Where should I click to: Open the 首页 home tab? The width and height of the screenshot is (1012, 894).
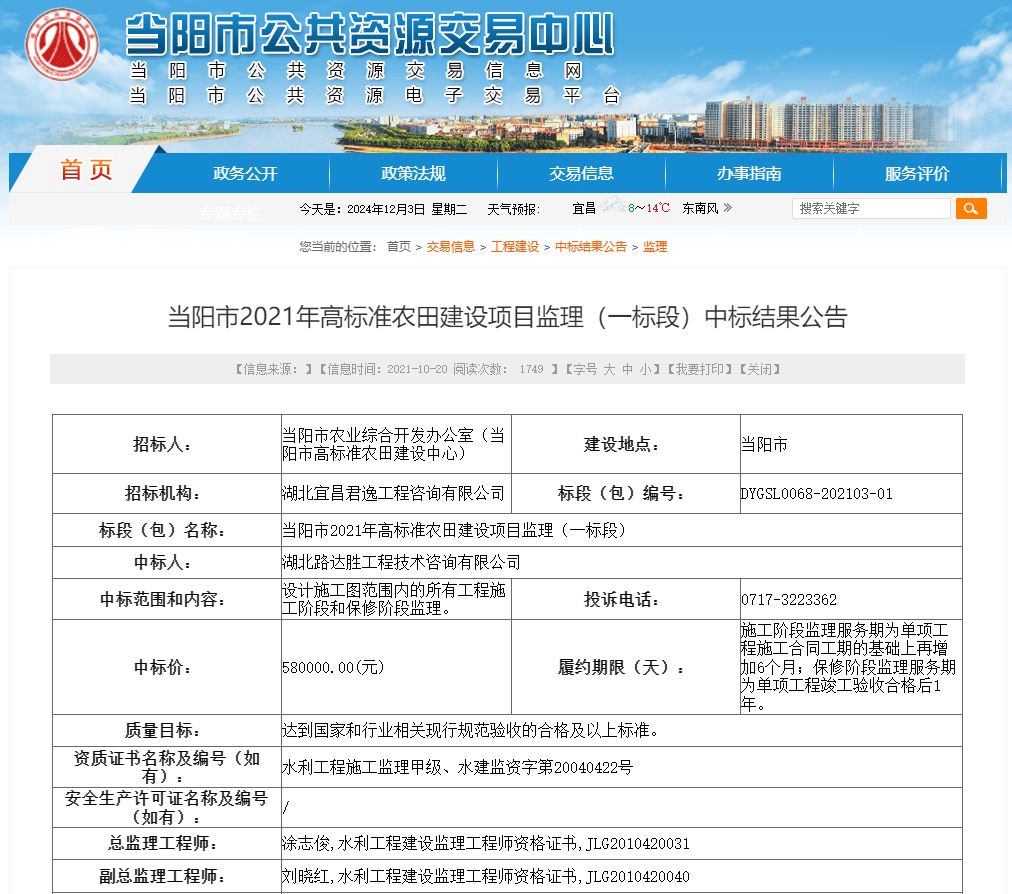coord(87,171)
